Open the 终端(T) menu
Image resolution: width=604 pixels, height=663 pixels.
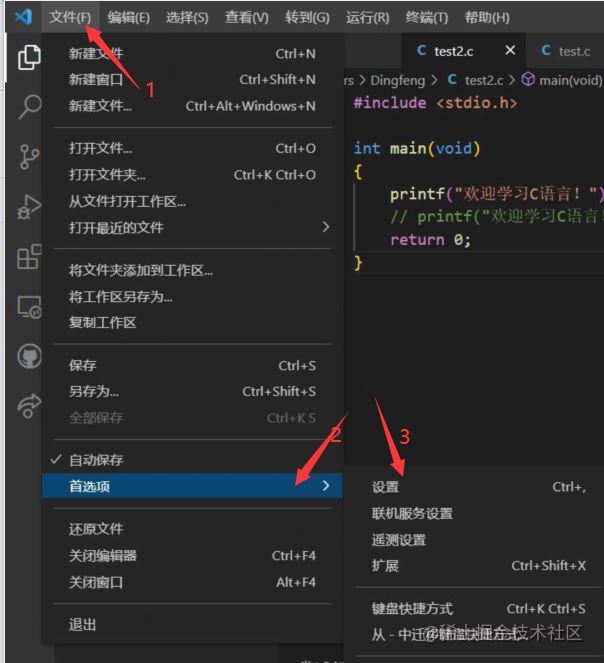(x=426, y=17)
